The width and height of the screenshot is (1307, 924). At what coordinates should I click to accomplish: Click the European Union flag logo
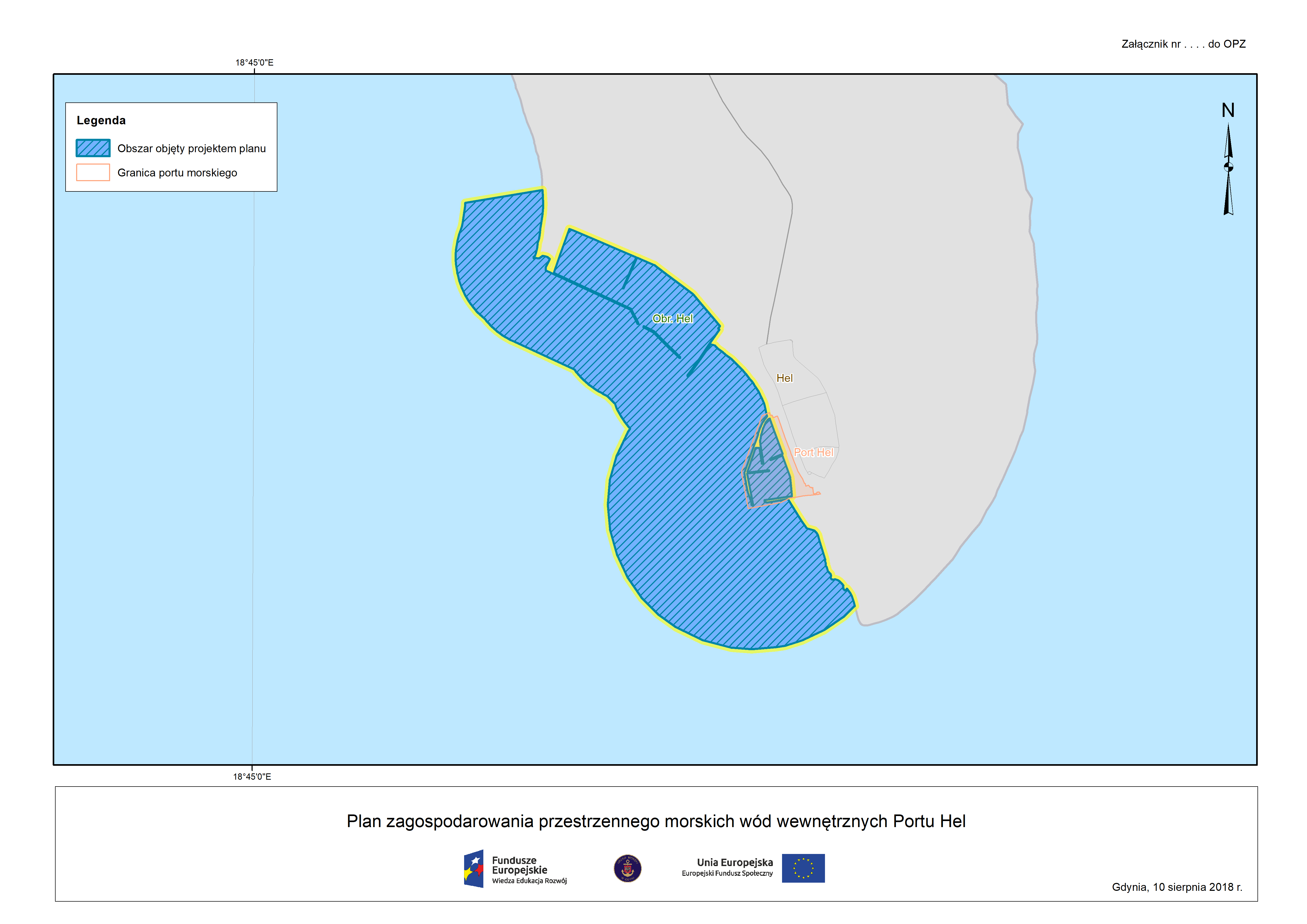click(803, 868)
